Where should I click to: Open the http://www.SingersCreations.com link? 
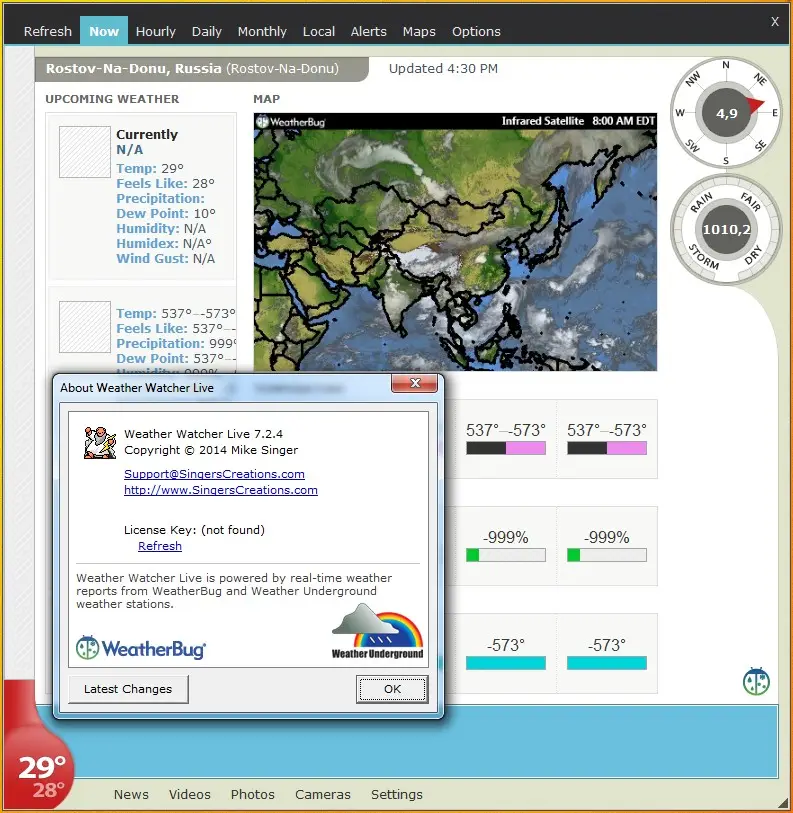pyautogui.click(x=220, y=490)
